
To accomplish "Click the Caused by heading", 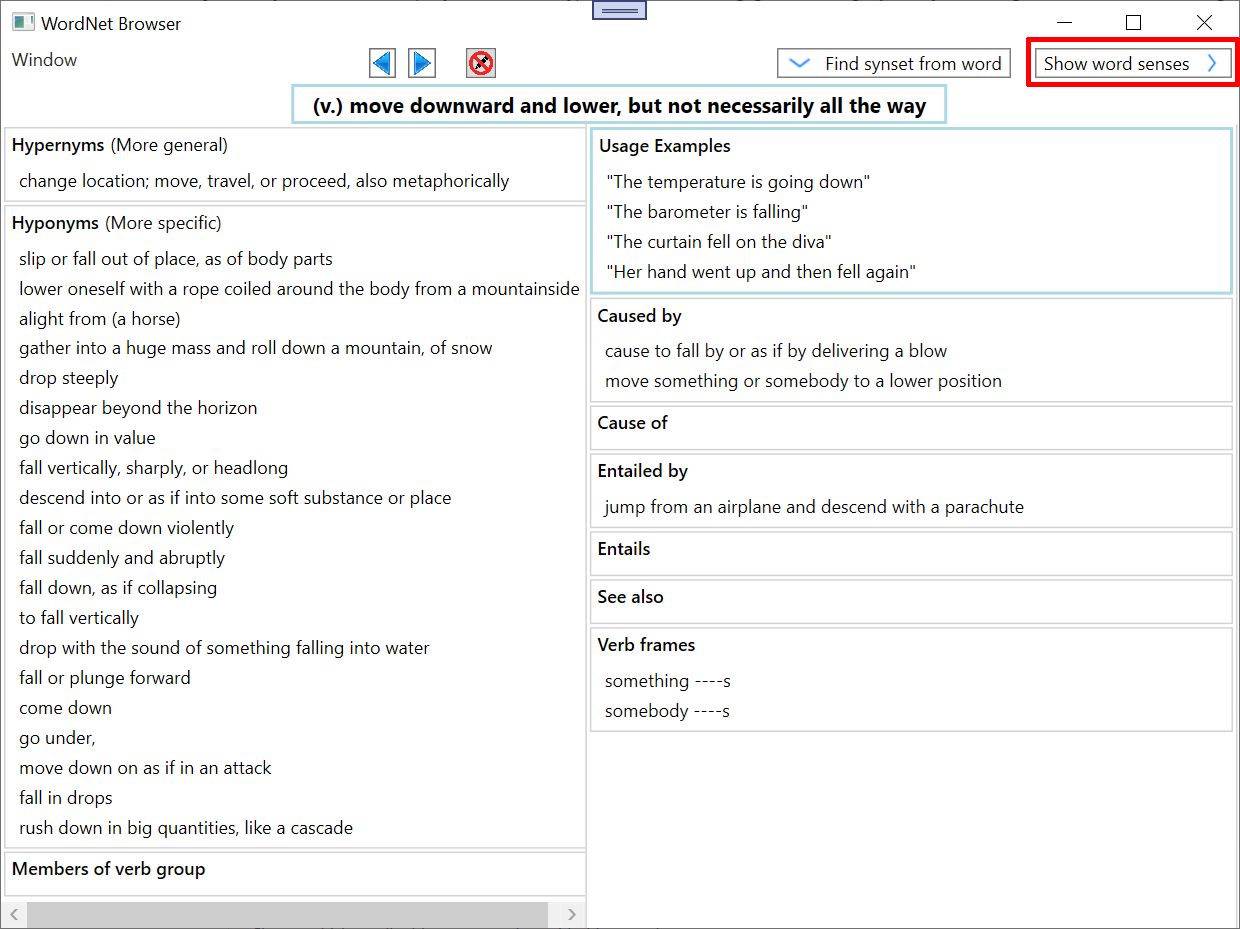I will point(639,316).
